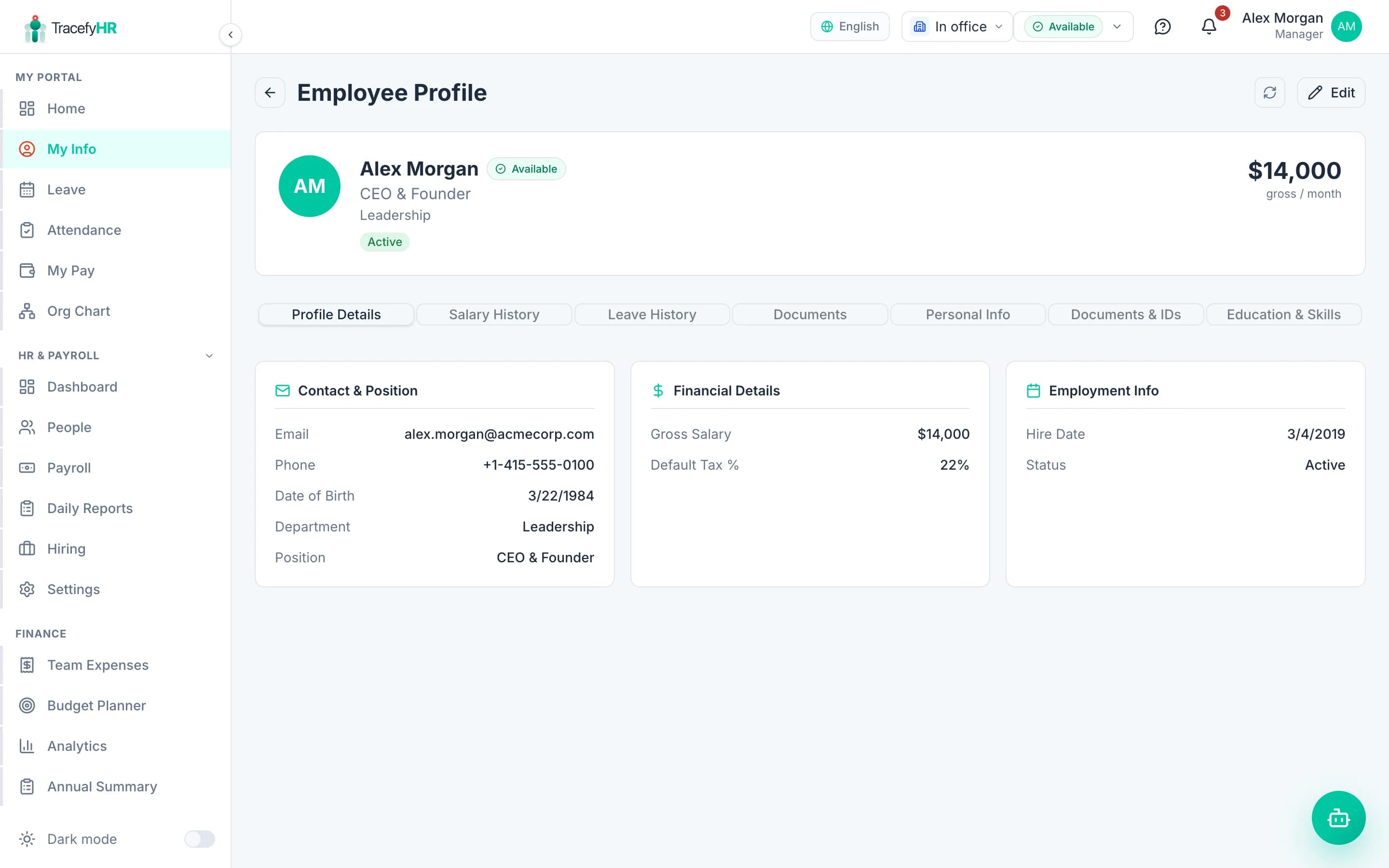Screen dimensions: 1389x868
Task: Click the refresh profile icon
Action: (1269, 93)
